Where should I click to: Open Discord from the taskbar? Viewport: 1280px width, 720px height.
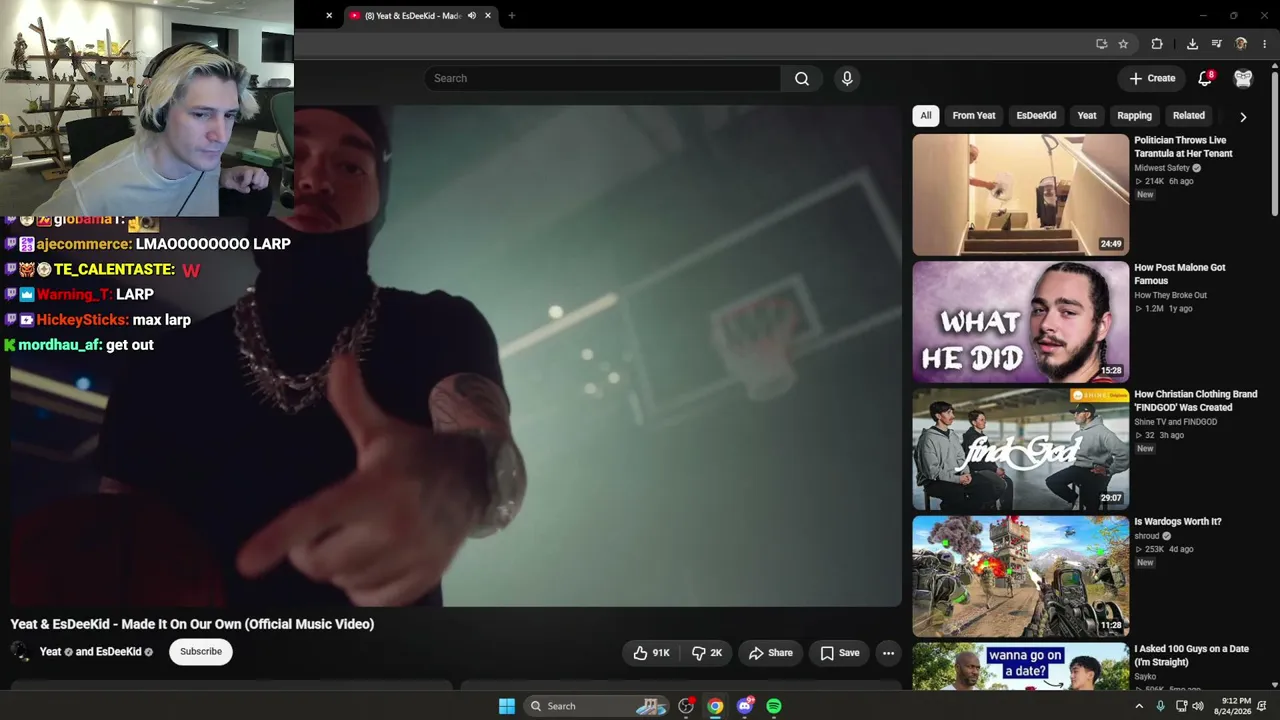coord(745,706)
